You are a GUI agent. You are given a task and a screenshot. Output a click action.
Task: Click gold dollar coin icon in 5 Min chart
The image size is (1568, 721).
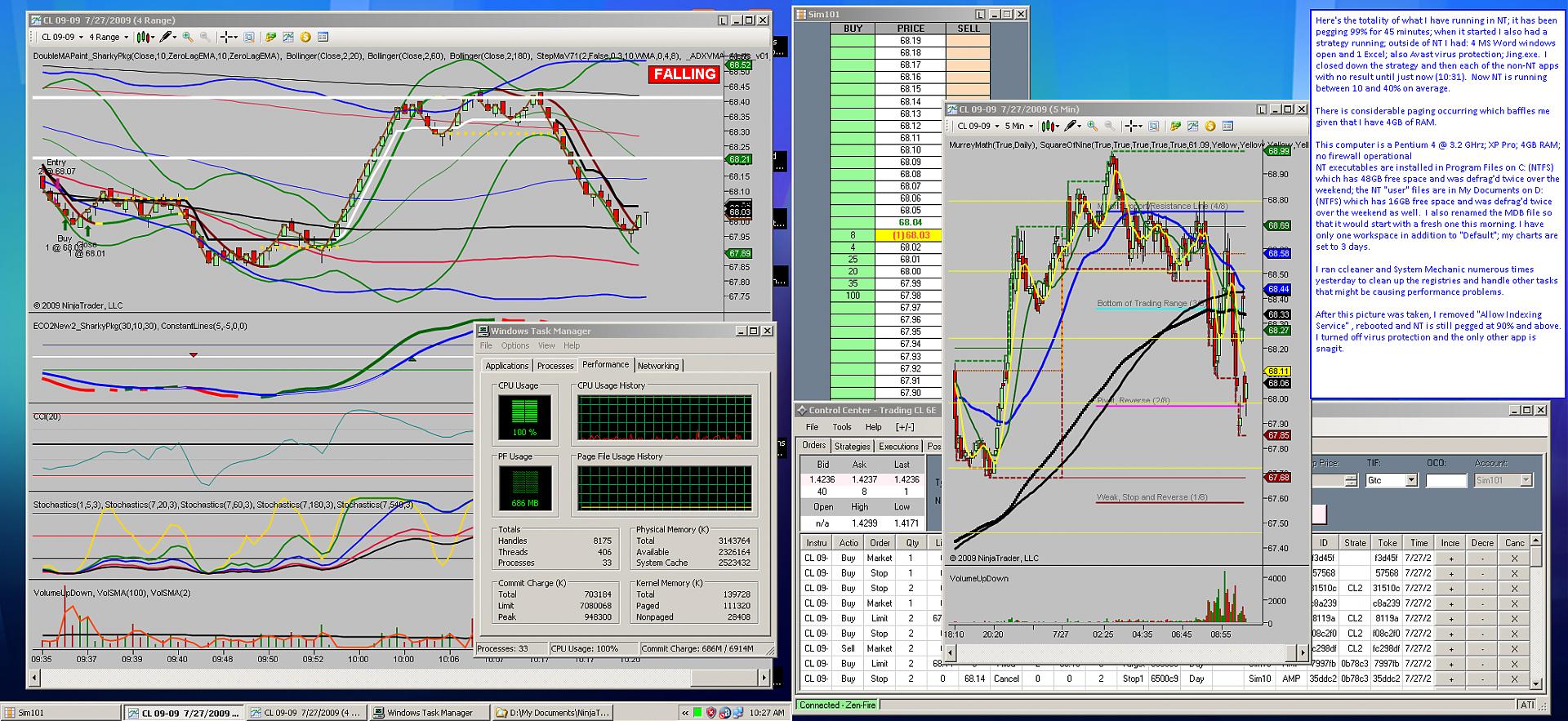click(x=1210, y=126)
